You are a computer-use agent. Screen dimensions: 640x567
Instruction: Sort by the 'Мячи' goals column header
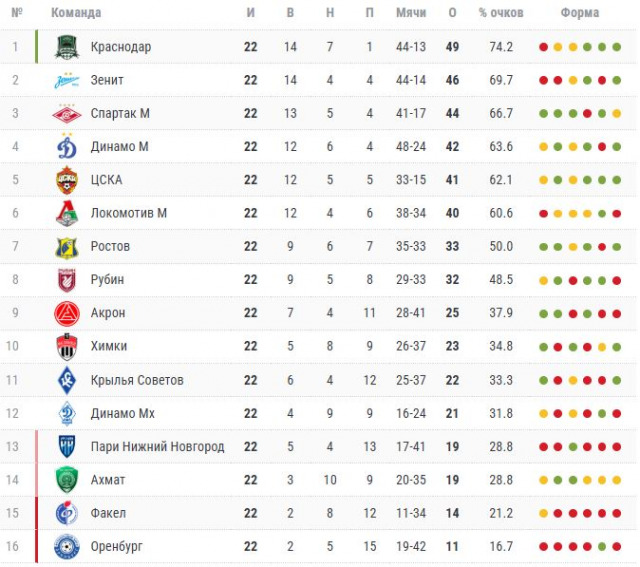[x=410, y=13]
